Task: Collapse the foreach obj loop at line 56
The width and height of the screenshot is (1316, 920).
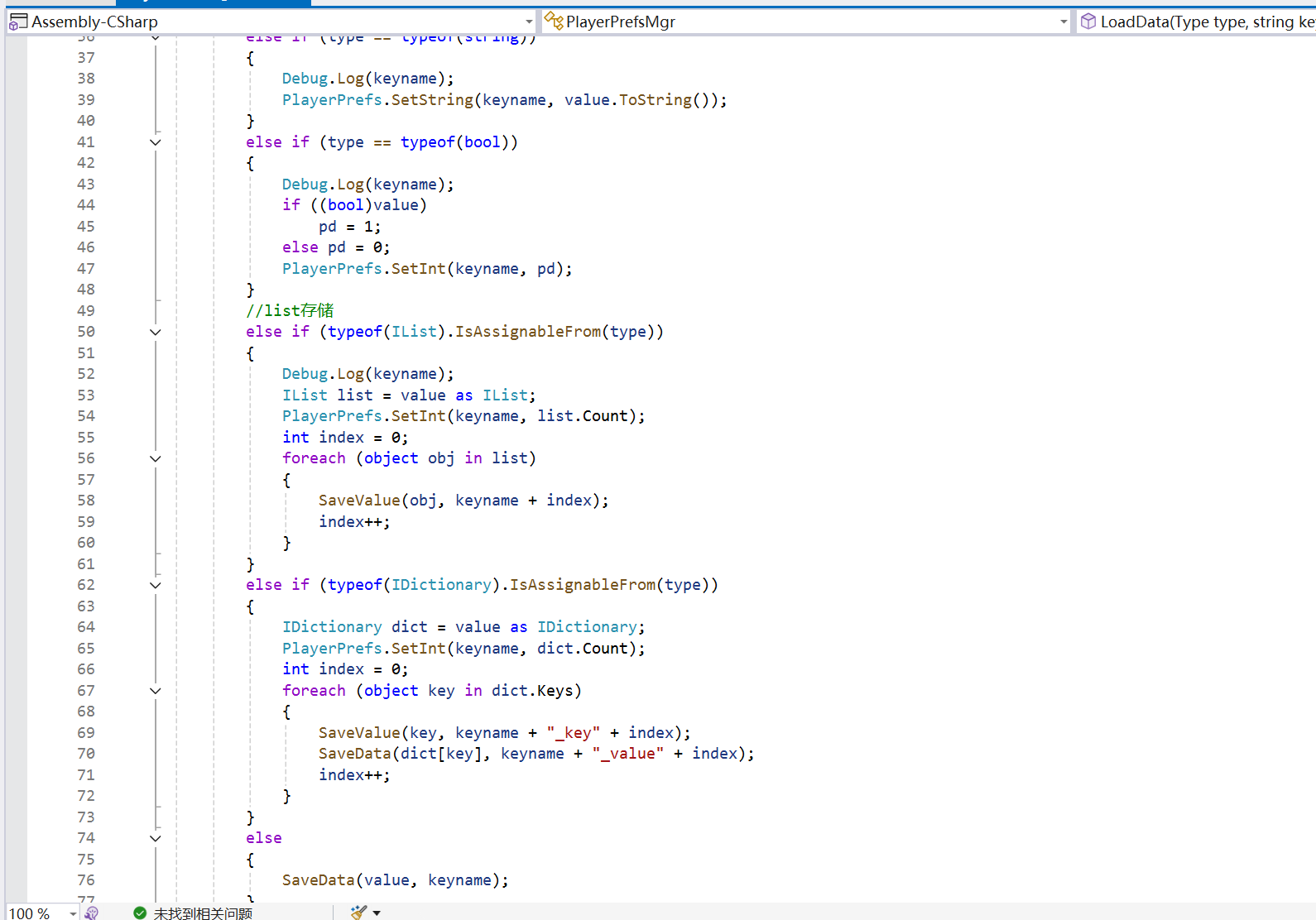Action: pyautogui.click(x=155, y=458)
